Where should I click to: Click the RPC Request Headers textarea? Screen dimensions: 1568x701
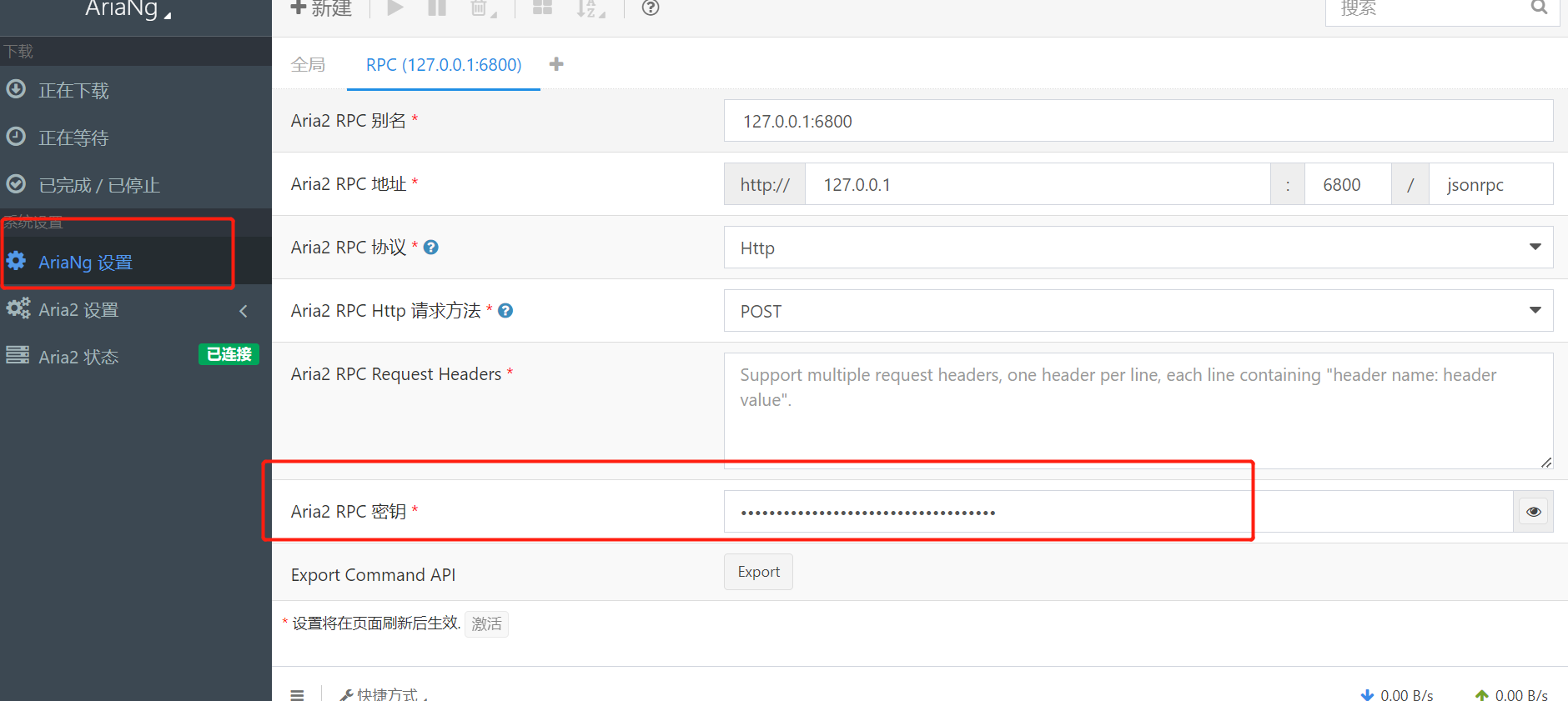pos(1138,410)
